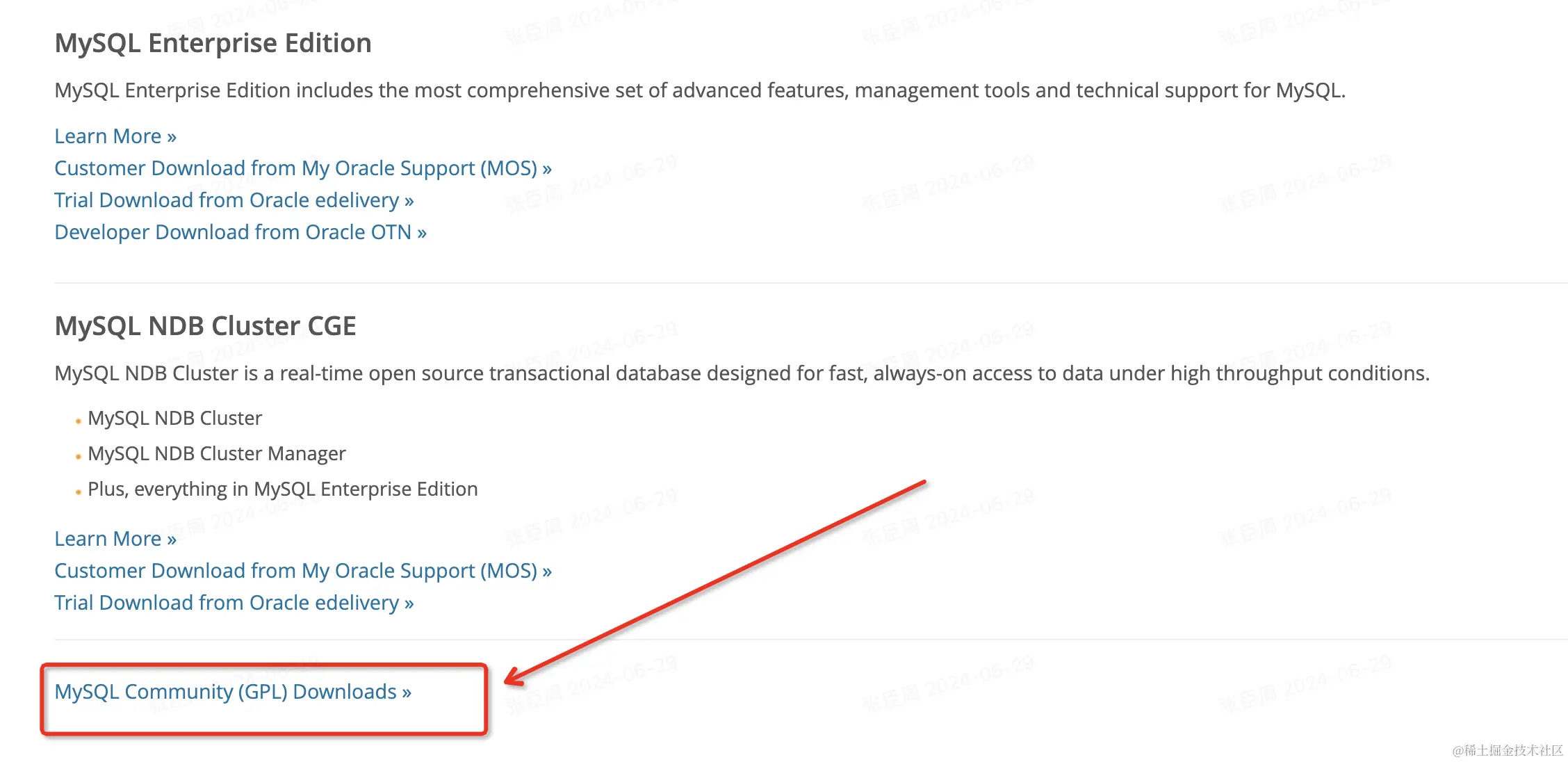Open Learn More under MySQL Enterprise Edition

pyautogui.click(x=115, y=136)
